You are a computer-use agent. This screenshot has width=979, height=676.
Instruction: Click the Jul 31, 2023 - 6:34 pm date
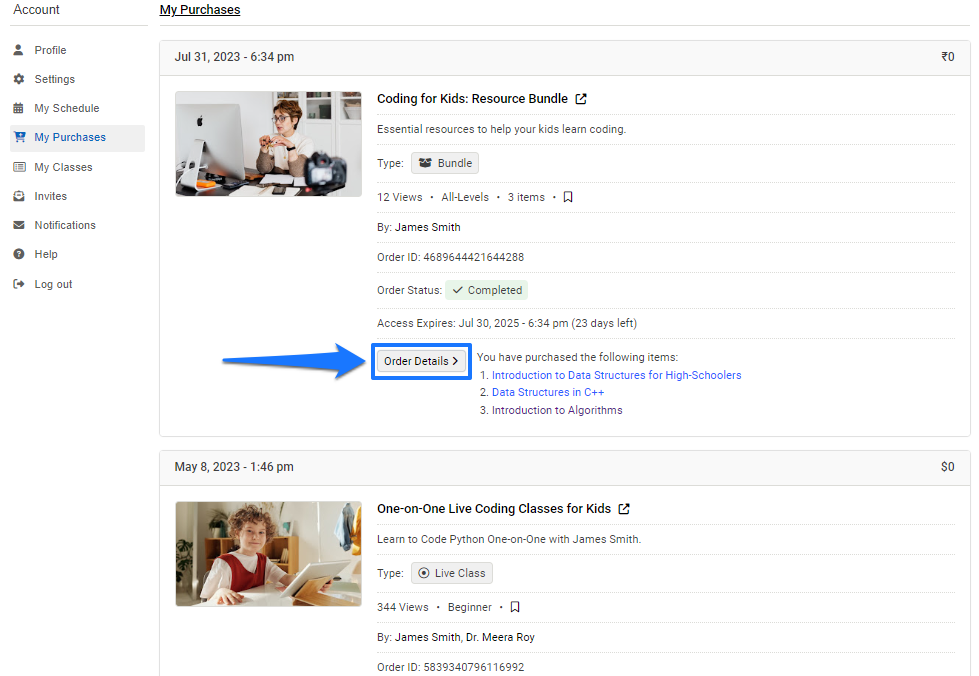tap(234, 57)
